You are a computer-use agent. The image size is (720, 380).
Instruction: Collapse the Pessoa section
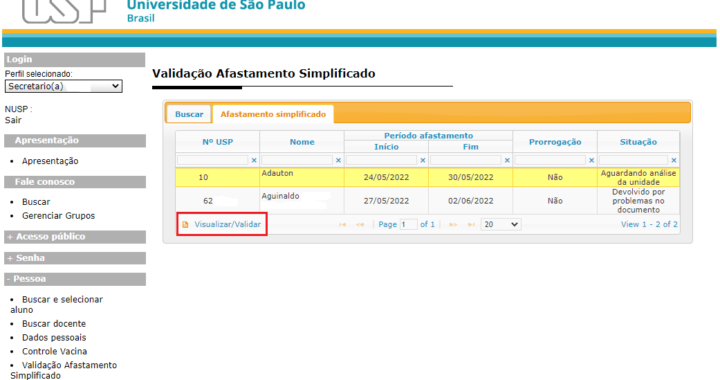point(75,279)
